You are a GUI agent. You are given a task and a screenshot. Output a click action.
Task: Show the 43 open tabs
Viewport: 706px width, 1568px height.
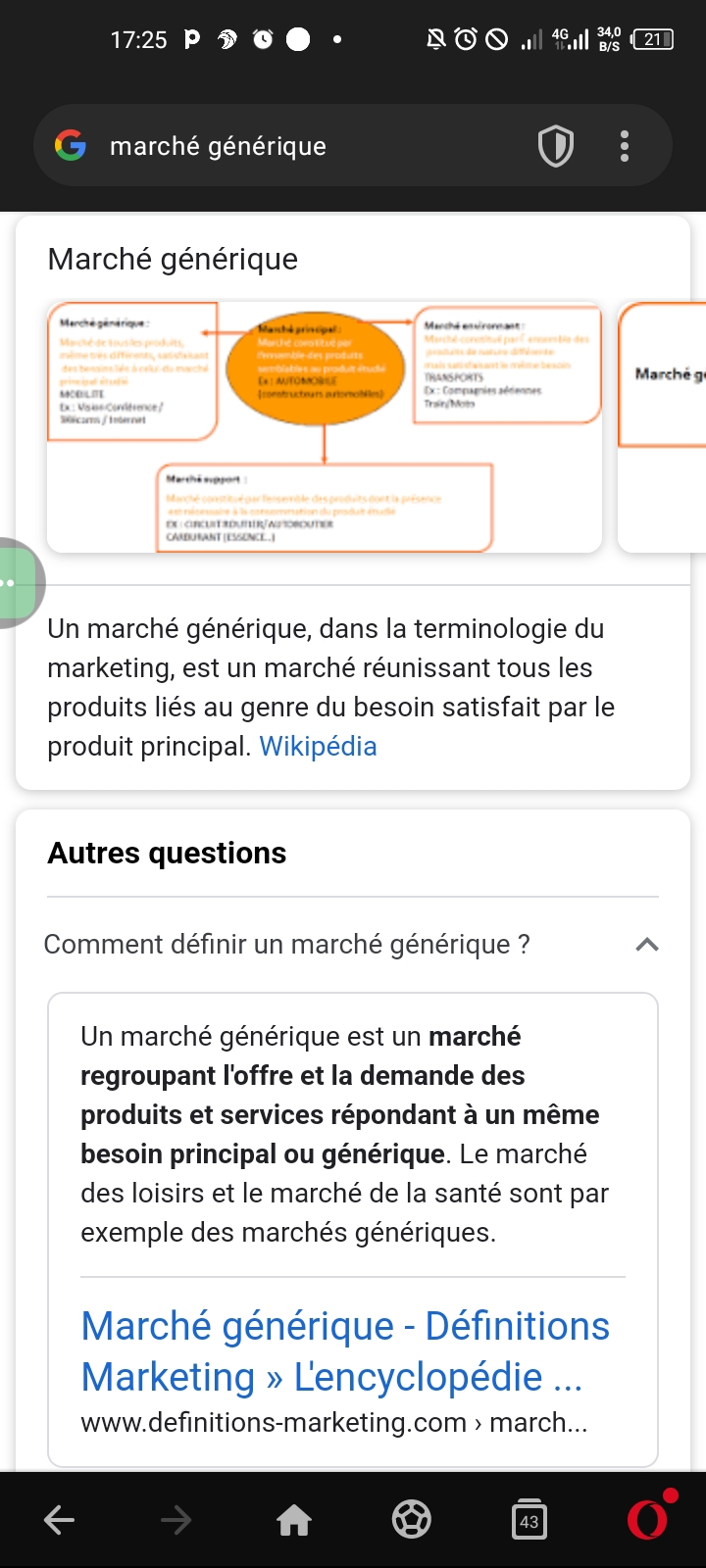pyautogui.click(x=529, y=1520)
